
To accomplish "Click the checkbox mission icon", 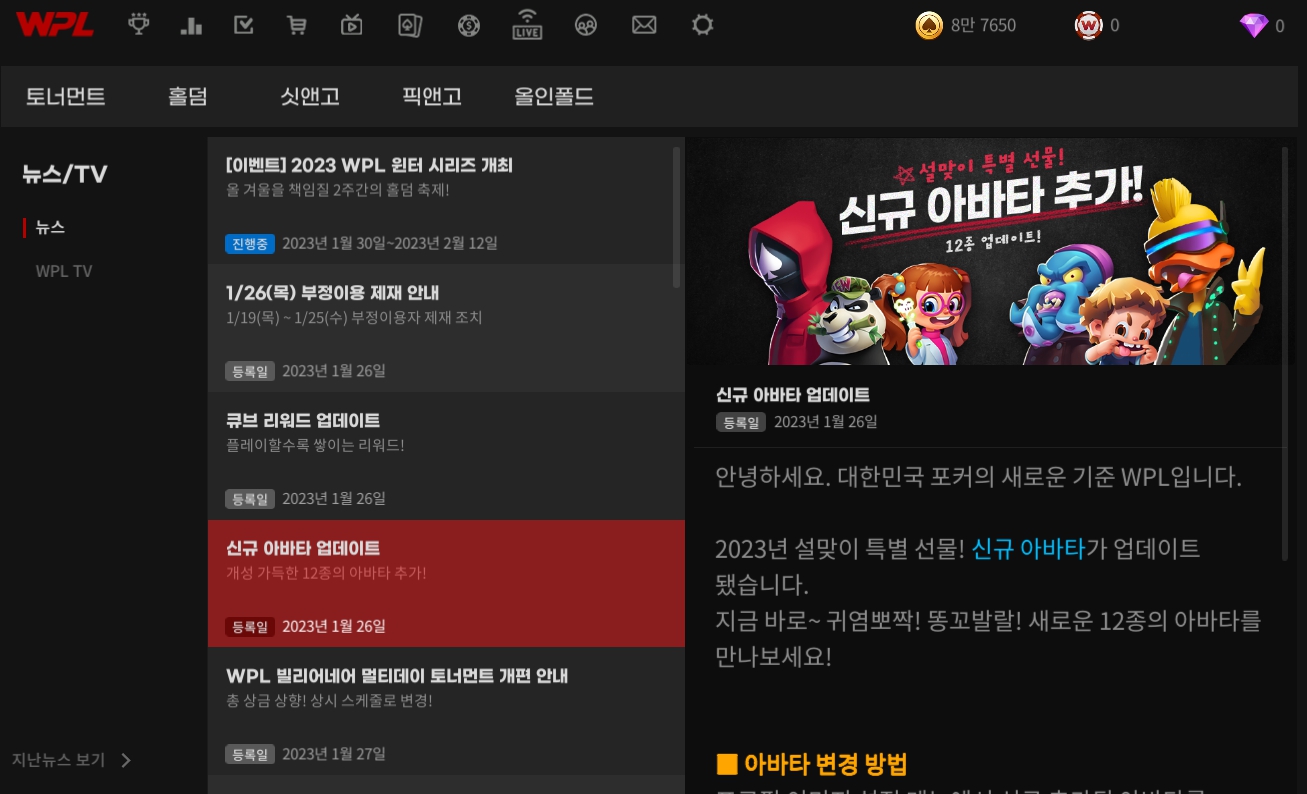I will [x=244, y=25].
